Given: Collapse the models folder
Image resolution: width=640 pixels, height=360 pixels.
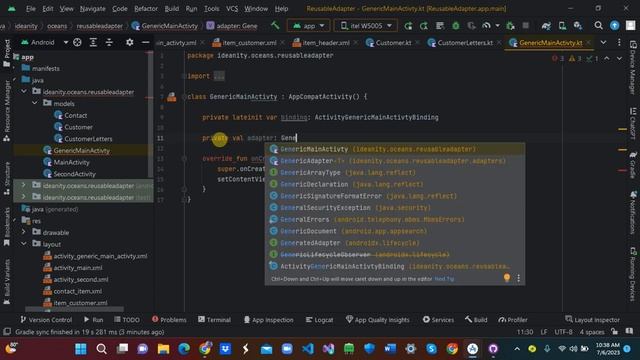Looking at the screenshot, I should click(x=35, y=103).
